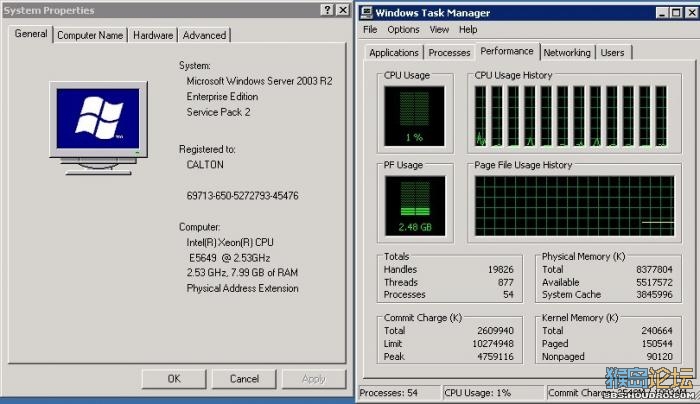The width and height of the screenshot is (700, 404).
Task: Click the Windows logo monitor image
Action: pos(98,128)
